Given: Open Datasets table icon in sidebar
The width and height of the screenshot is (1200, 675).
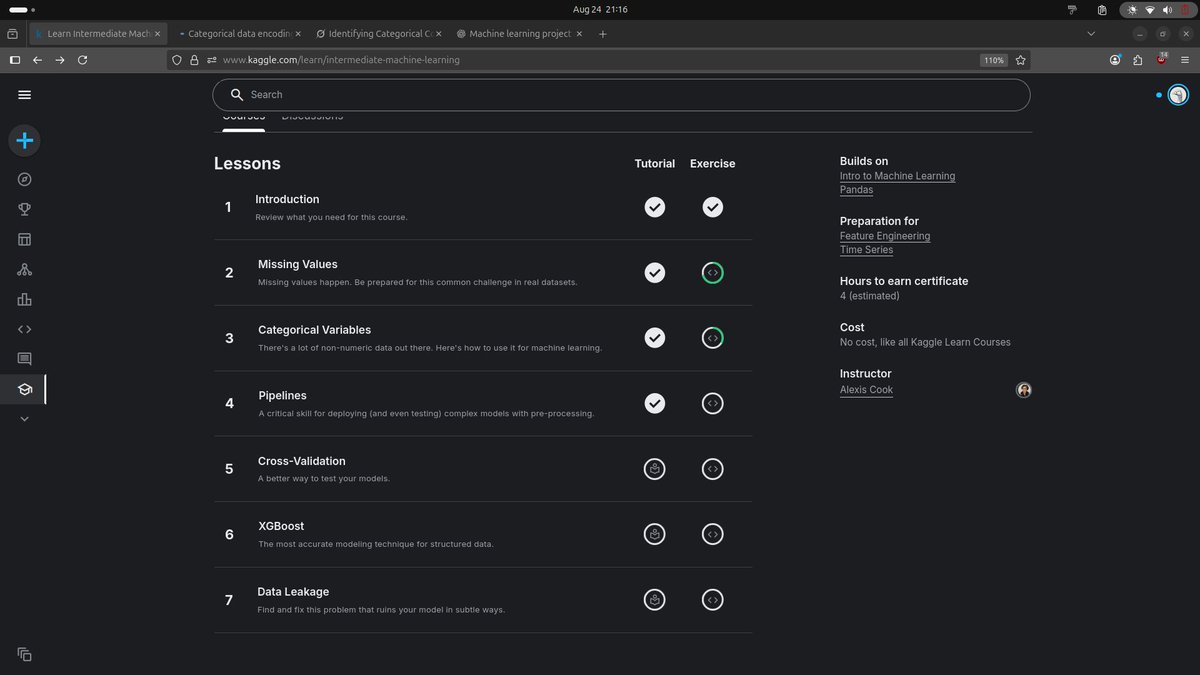Looking at the screenshot, I should coord(25,239).
